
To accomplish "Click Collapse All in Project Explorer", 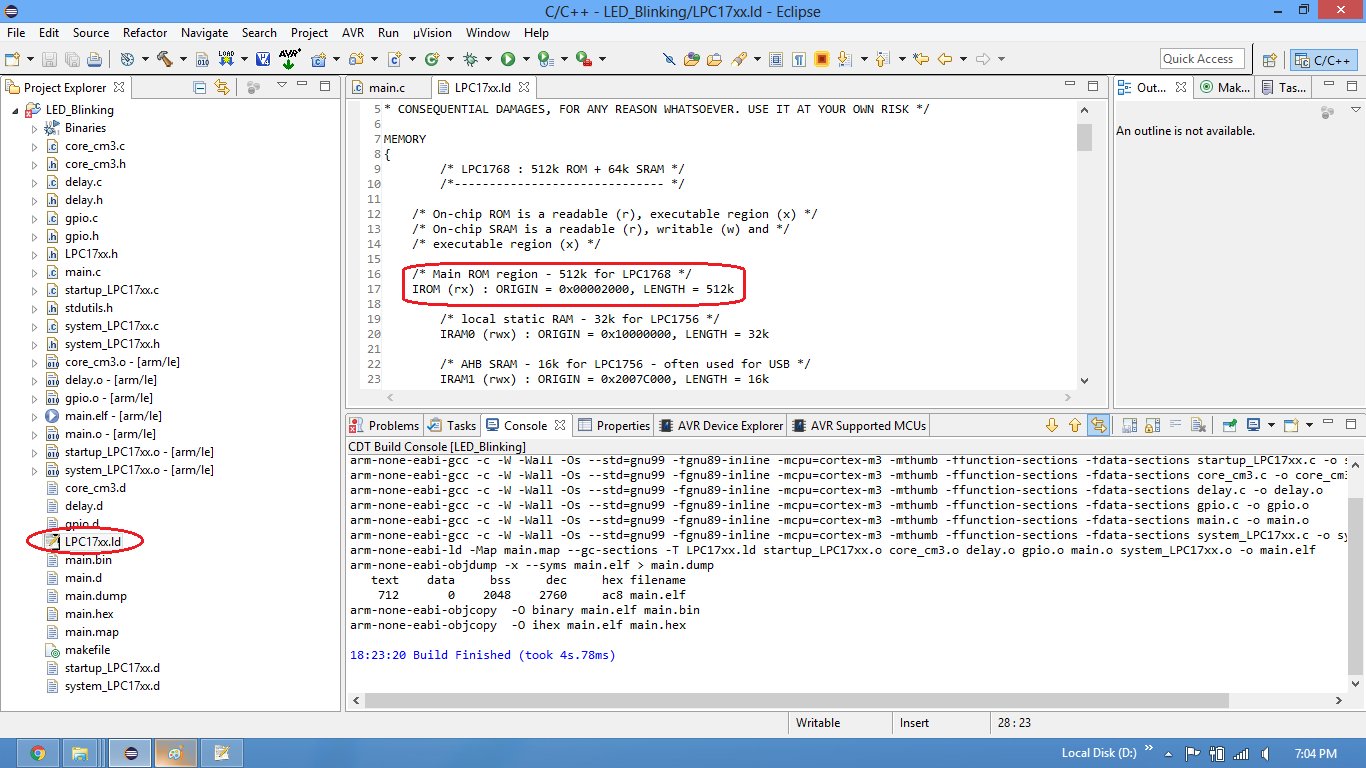I will [x=200, y=87].
